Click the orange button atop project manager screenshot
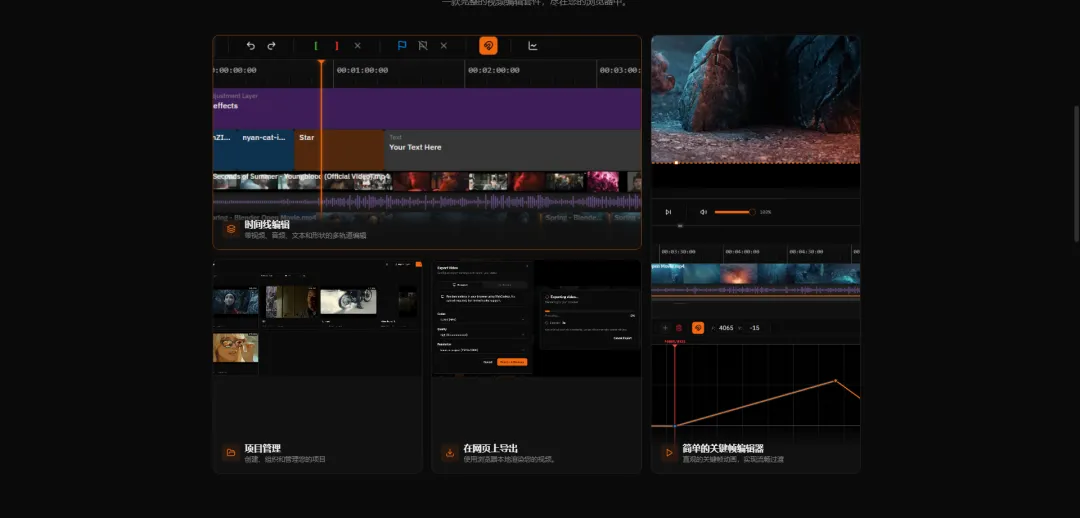The image size is (1080, 518). point(418,264)
